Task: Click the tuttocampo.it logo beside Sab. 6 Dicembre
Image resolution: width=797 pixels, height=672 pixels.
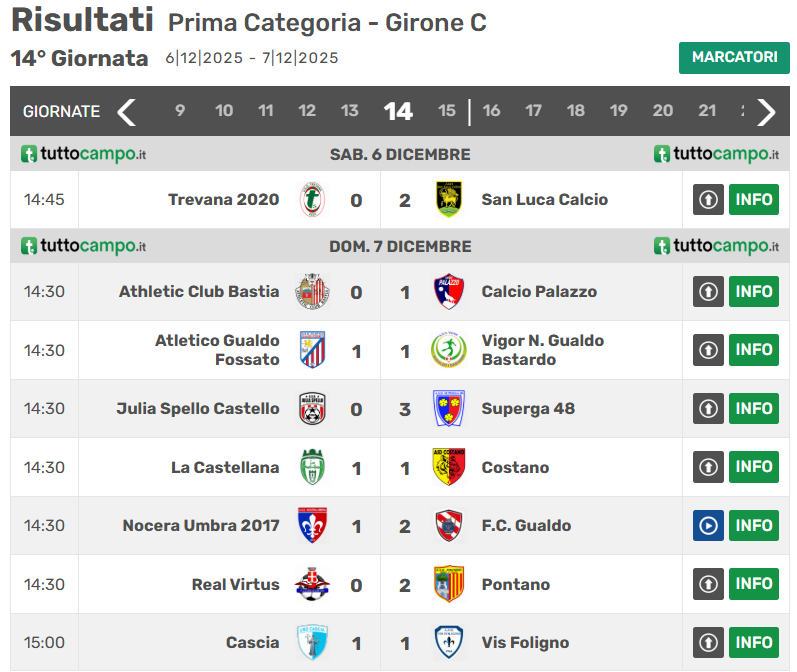Action: 84,154
